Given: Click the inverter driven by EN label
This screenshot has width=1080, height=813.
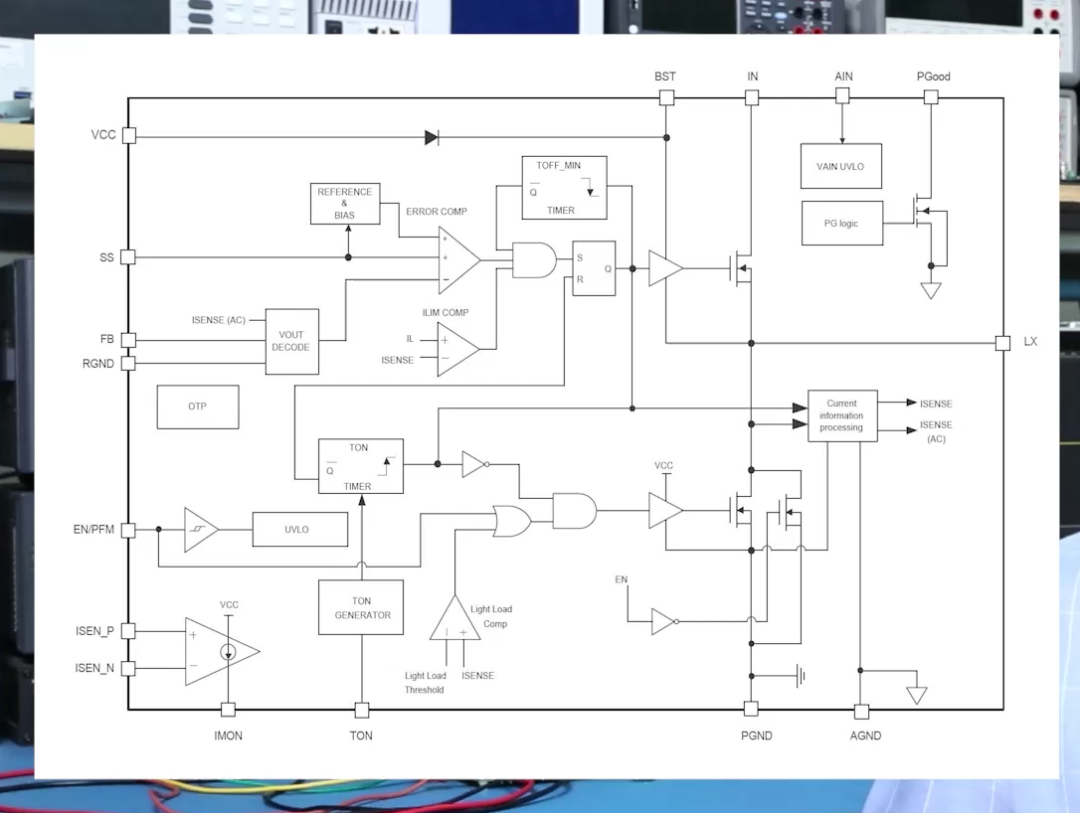Looking at the screenshot, I should 665,621.
